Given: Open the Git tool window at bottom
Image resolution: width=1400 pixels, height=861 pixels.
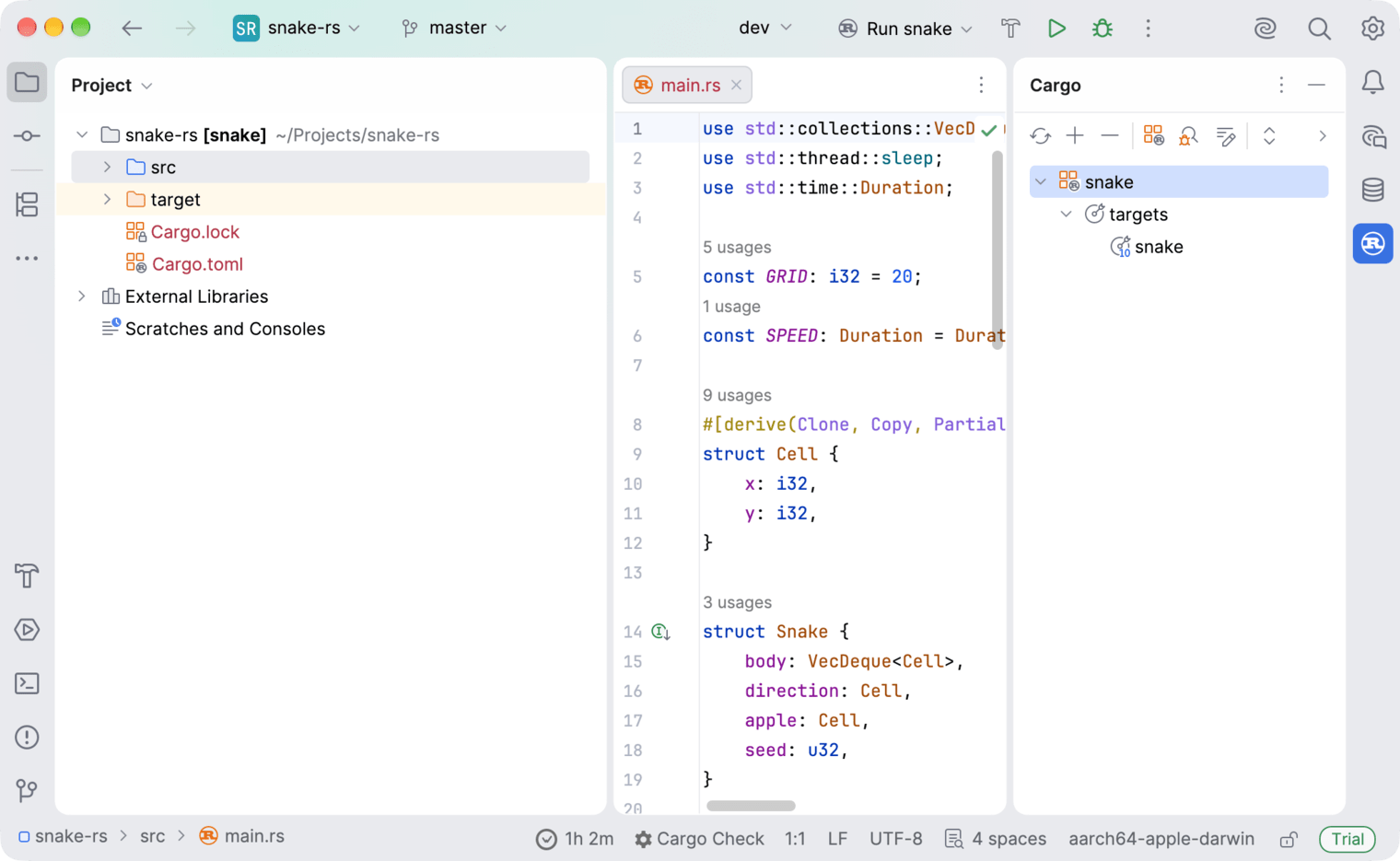Looking at the screenshot, I should (27, 790).
